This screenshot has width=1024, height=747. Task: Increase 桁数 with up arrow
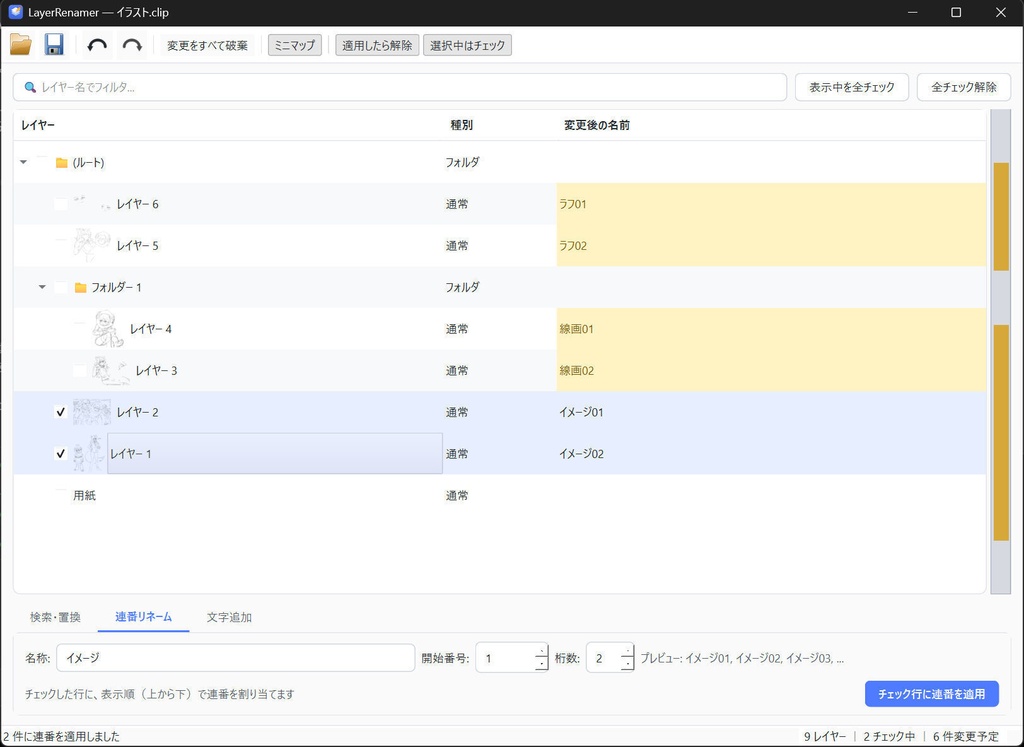(627, 651)
